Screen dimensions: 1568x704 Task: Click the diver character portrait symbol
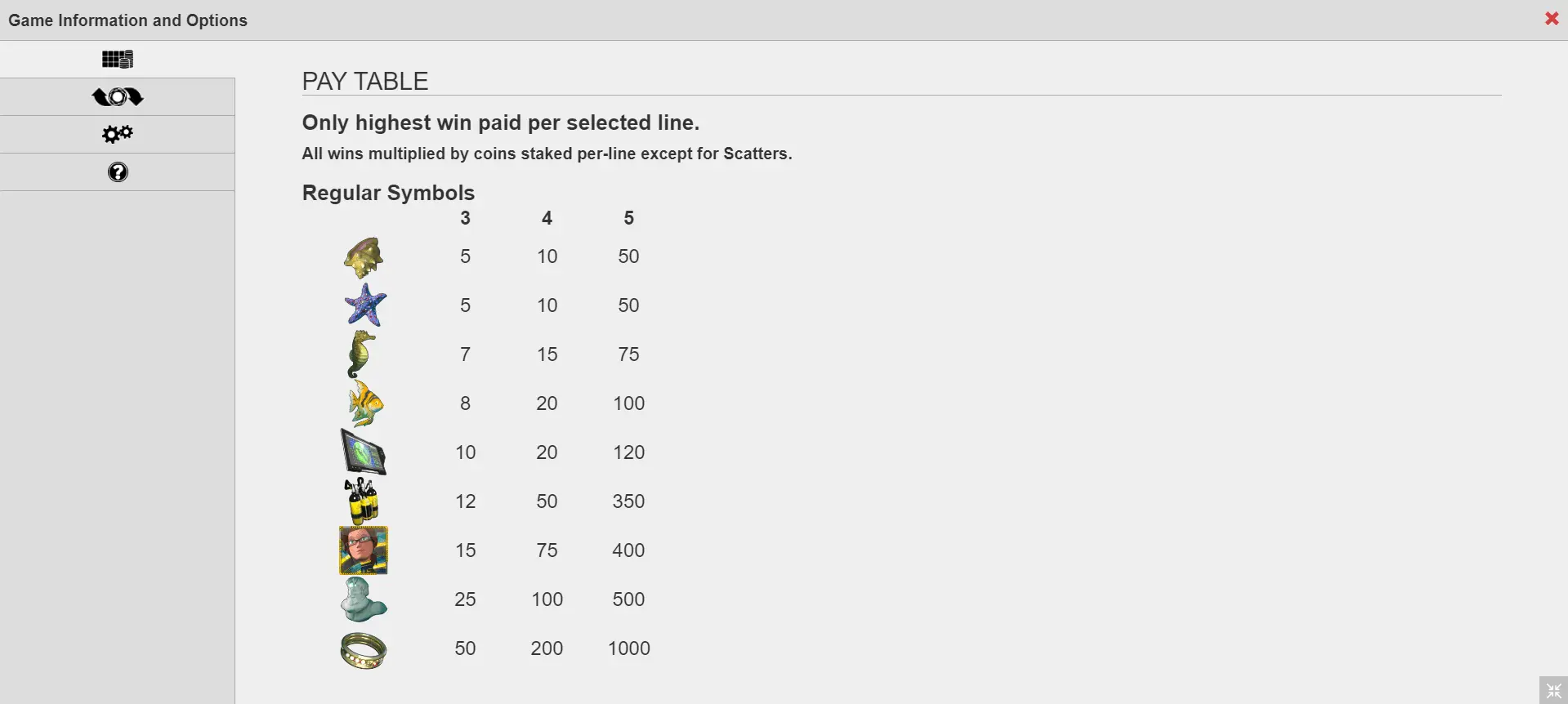[x=364, y=550]
